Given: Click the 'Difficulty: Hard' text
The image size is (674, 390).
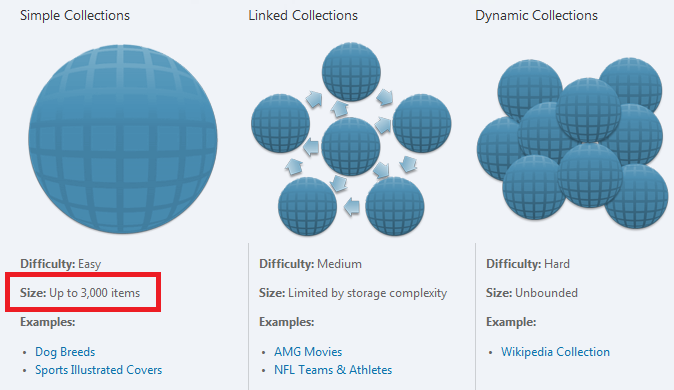Looking at the screenshot, I should (x=528, y=264).
